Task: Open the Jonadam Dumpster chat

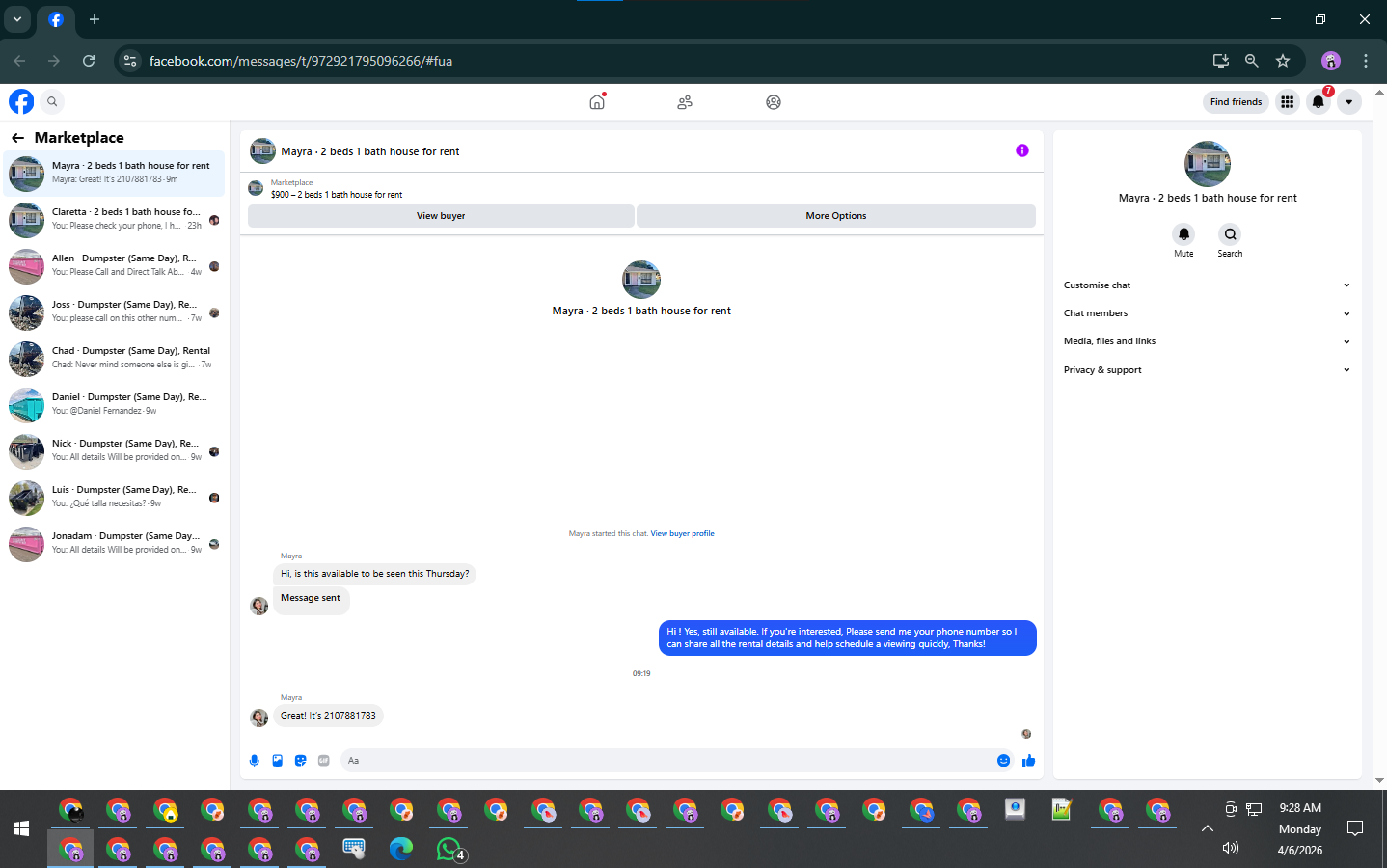Action: 115,544
